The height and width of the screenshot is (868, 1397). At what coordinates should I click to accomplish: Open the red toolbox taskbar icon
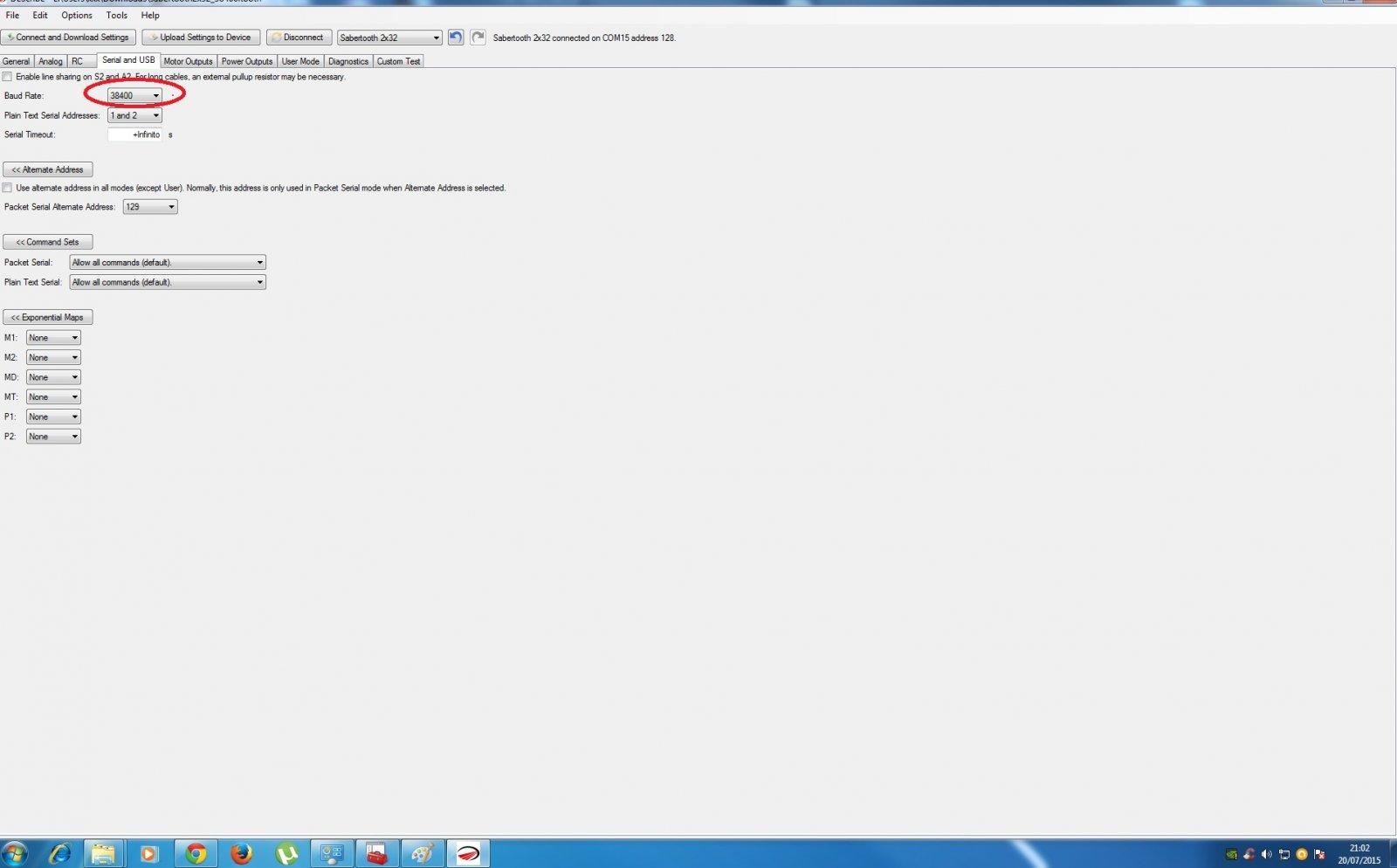[x=377, y=854]
